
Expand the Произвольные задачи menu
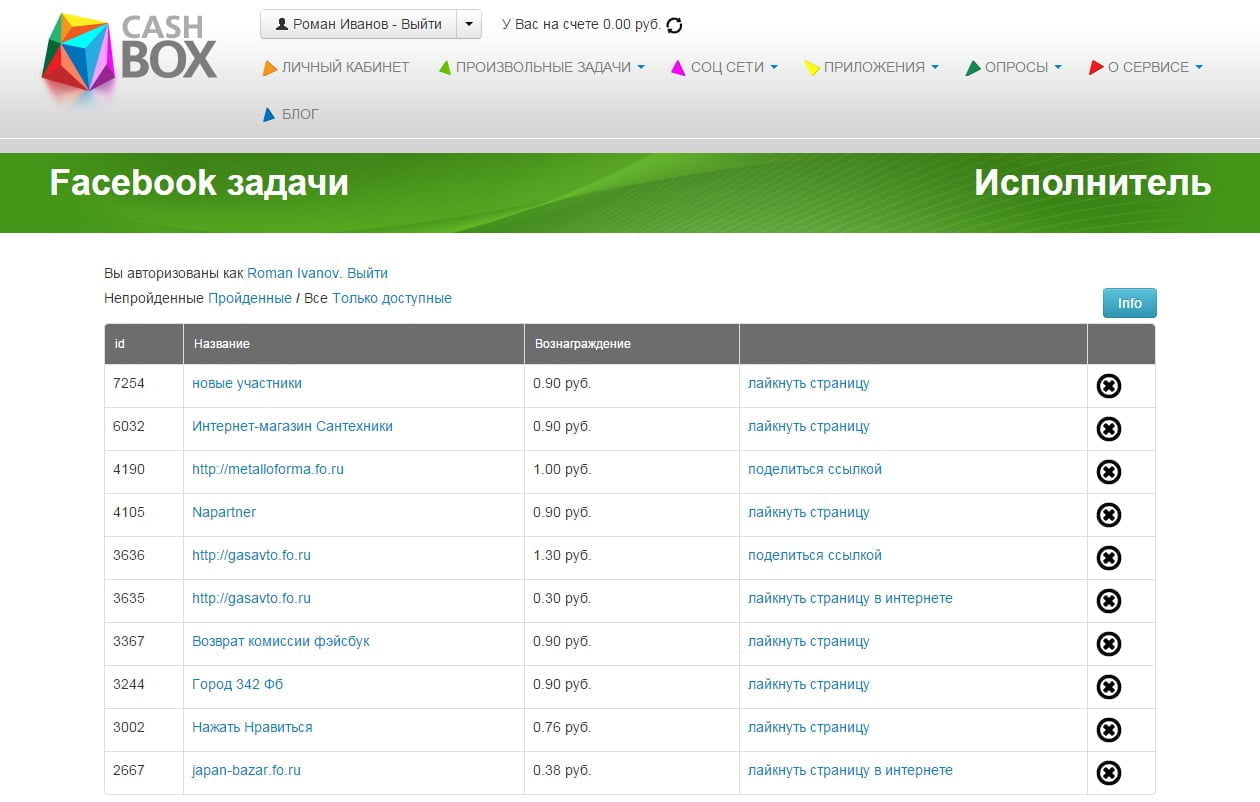coord(541,67)
